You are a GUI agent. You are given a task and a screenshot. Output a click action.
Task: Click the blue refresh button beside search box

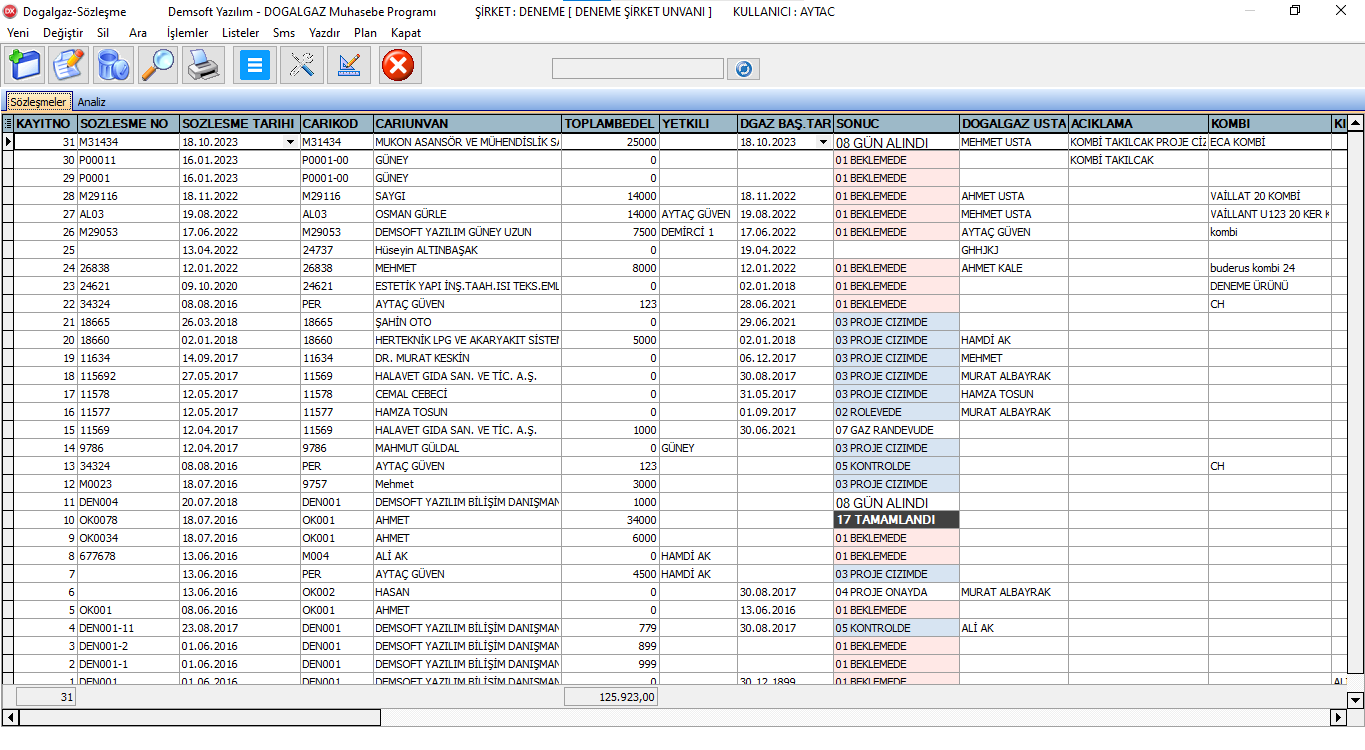[x=743, y=68]
